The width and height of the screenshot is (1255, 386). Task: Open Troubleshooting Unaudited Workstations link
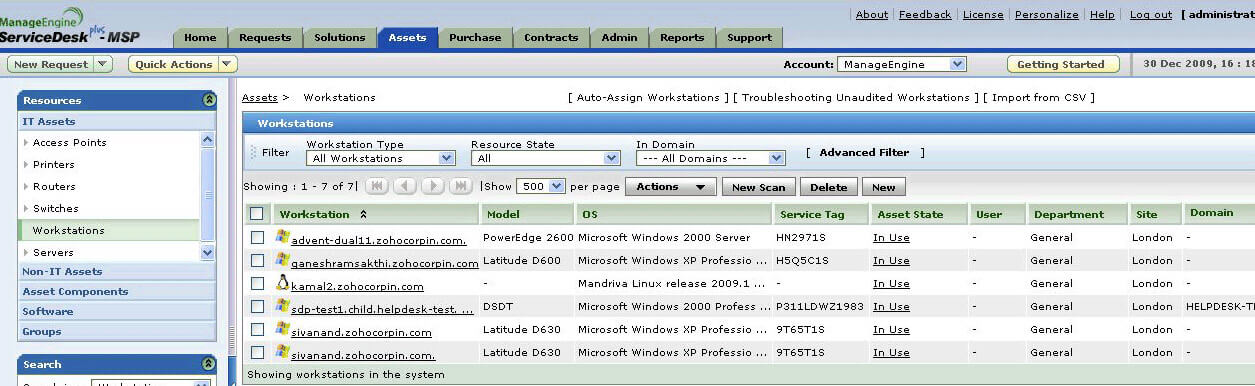point(856,98)
